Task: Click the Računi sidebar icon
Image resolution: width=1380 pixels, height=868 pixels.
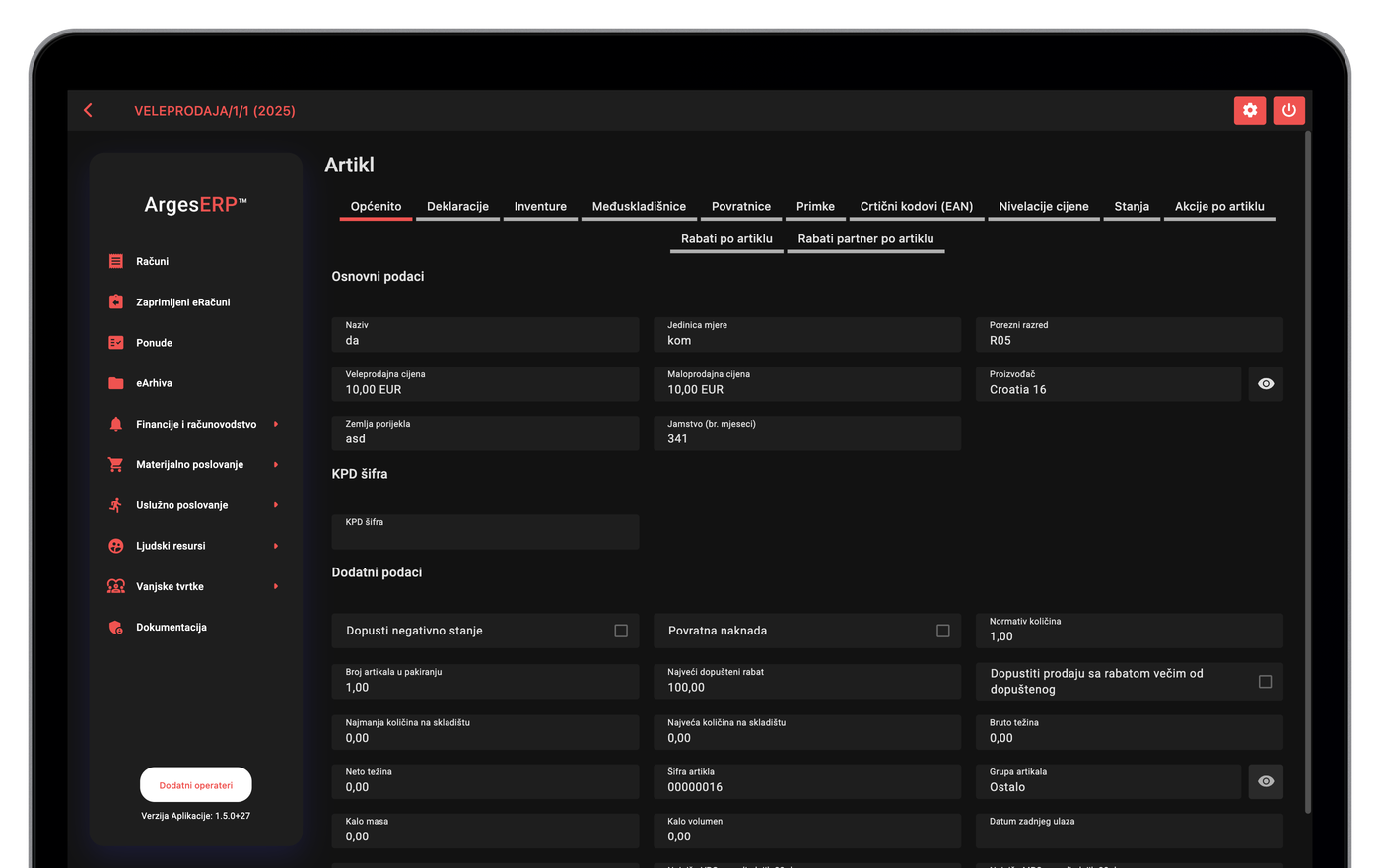Action: coord(116,261)
